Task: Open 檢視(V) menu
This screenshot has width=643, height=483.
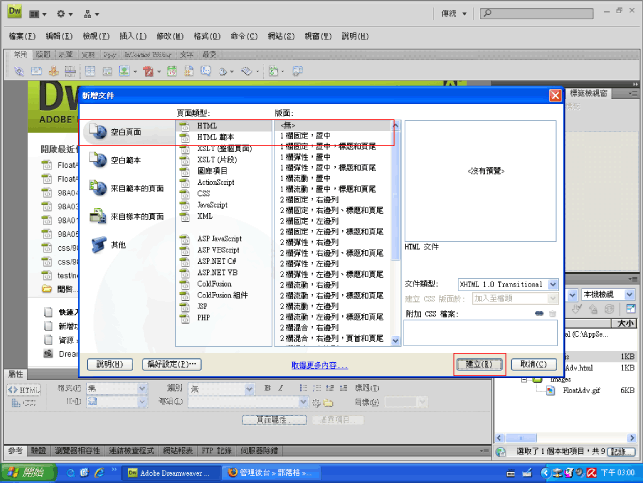Action: 96,36
